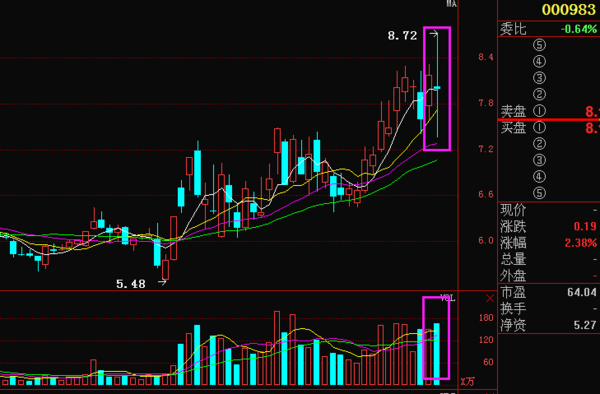Click the arrow beside the 5.48 low label
600x394 pixels.
(162, 283)
